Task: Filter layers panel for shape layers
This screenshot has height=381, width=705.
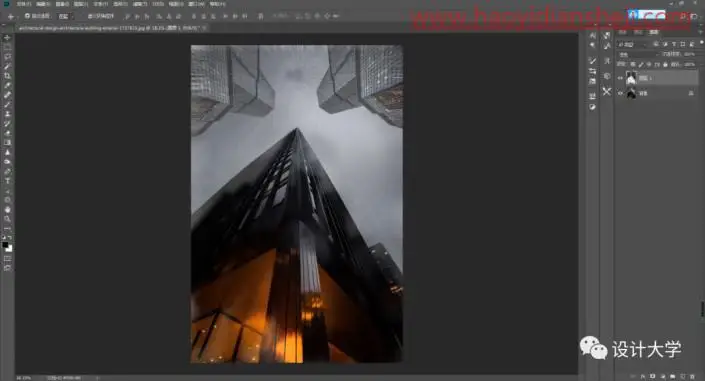Action: click(683, 44)
